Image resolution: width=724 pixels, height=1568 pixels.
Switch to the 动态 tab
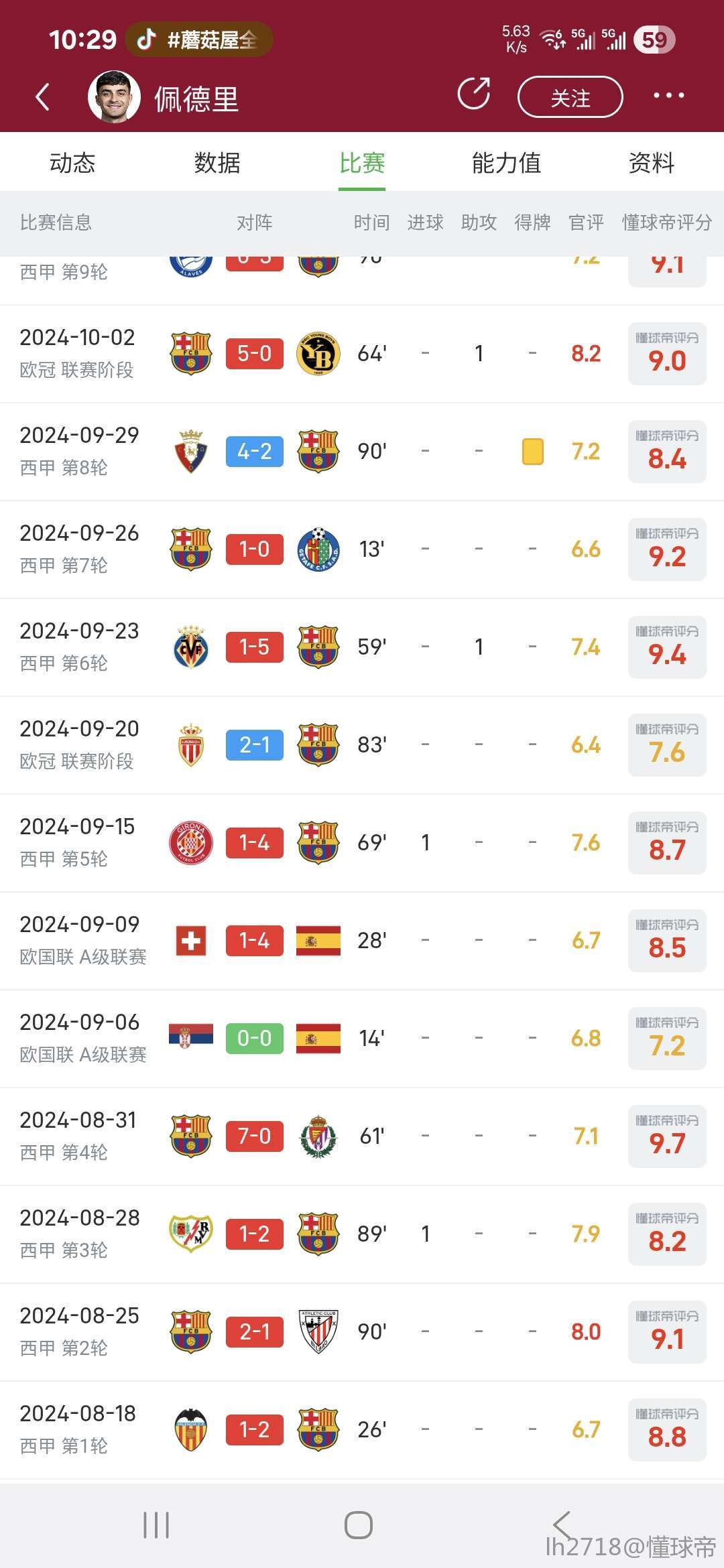(72, 163)
